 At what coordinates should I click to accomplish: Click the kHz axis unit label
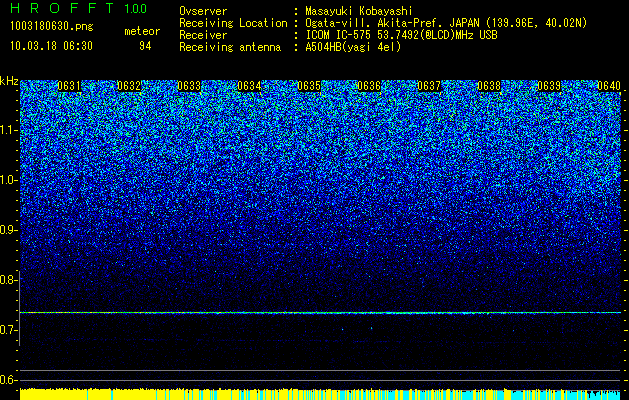(9, 81)
